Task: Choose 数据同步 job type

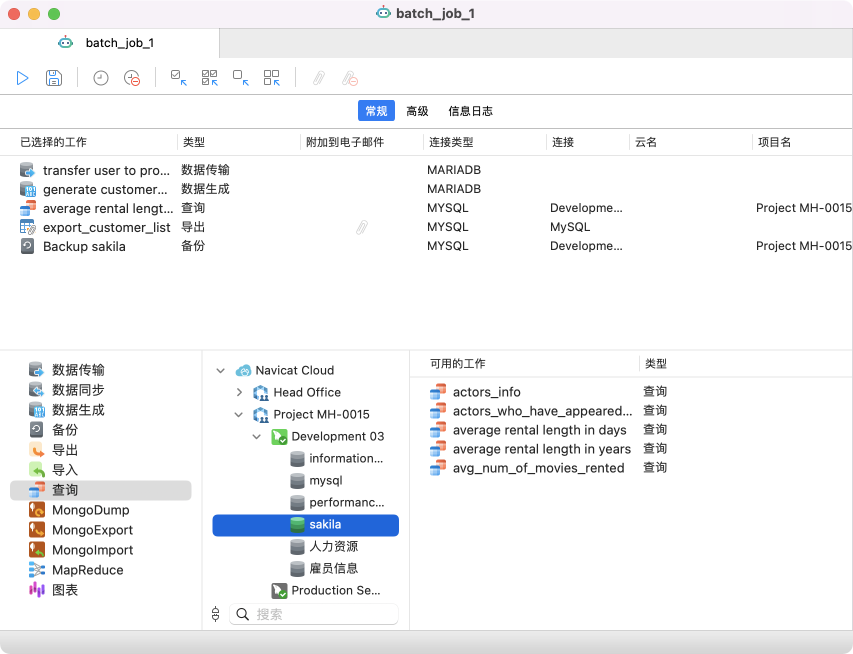Action: pyautogui.click(x=101, y=390)
